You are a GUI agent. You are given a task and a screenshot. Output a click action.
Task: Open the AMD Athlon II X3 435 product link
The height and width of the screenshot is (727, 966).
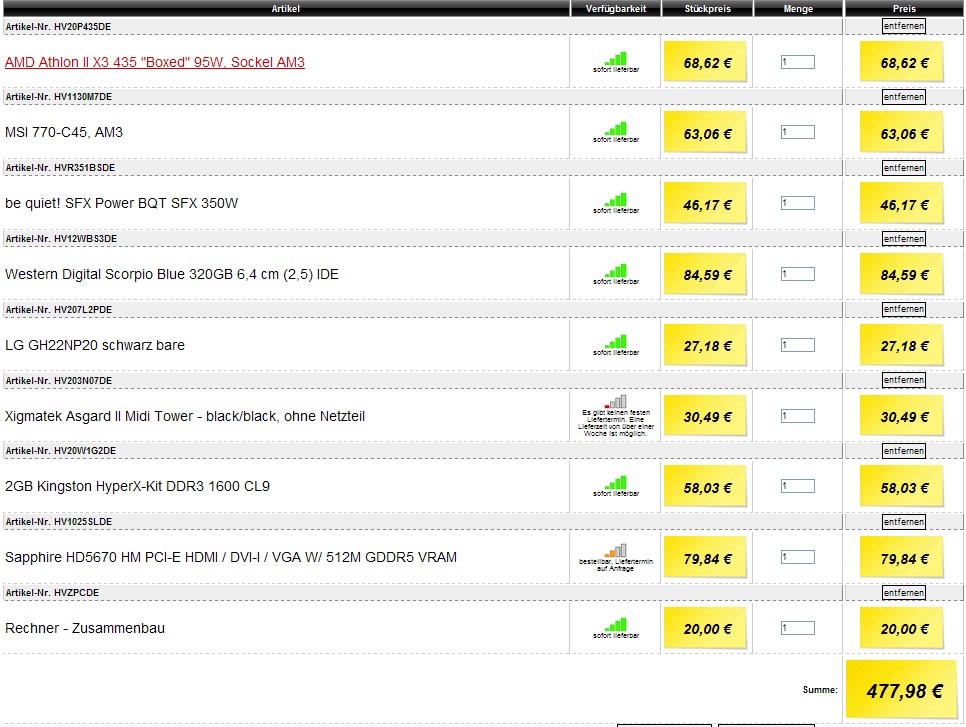[x=155, y=62]
